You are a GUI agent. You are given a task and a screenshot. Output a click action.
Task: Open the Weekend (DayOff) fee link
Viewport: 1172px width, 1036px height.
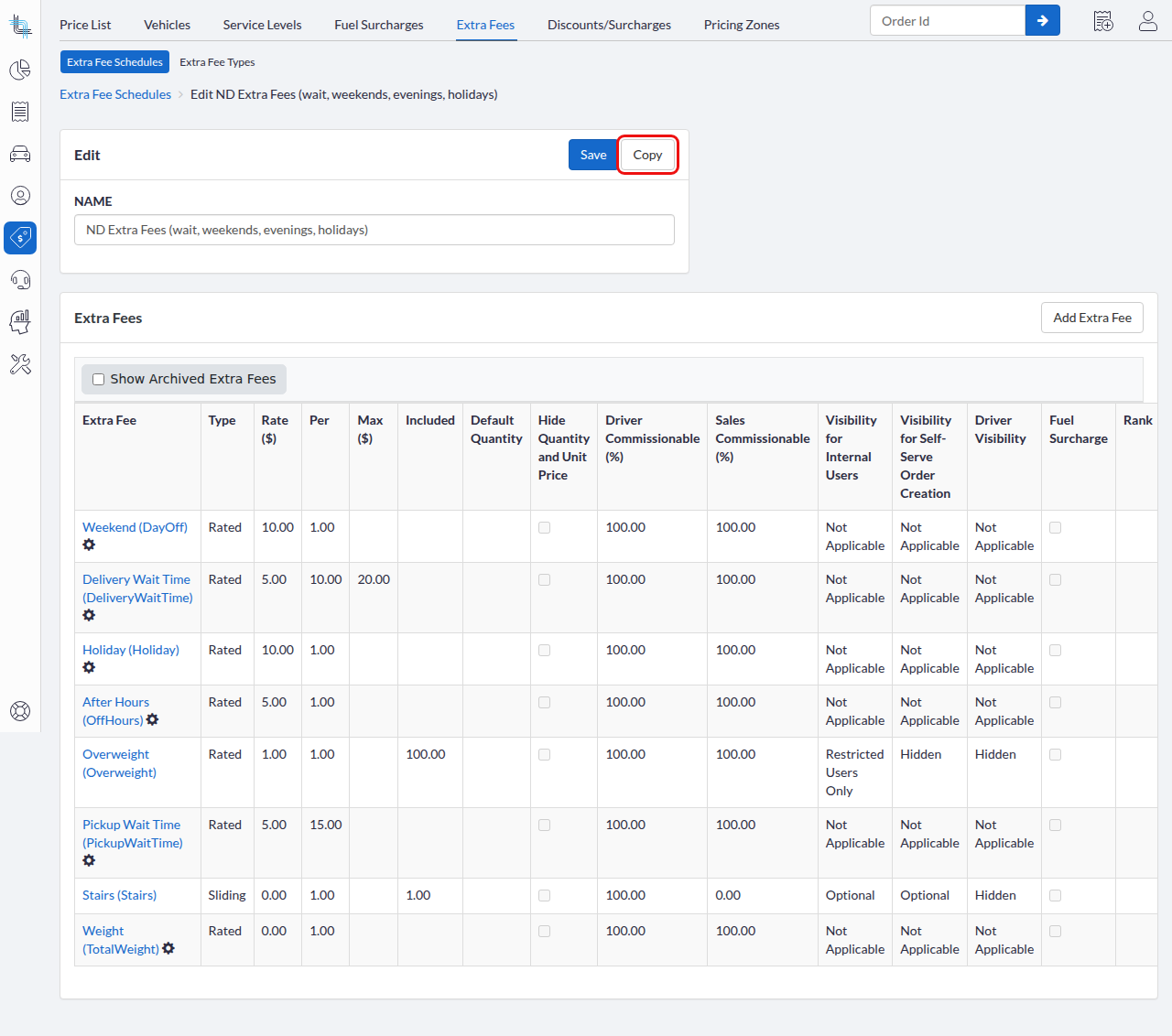(x=135, y=527)
